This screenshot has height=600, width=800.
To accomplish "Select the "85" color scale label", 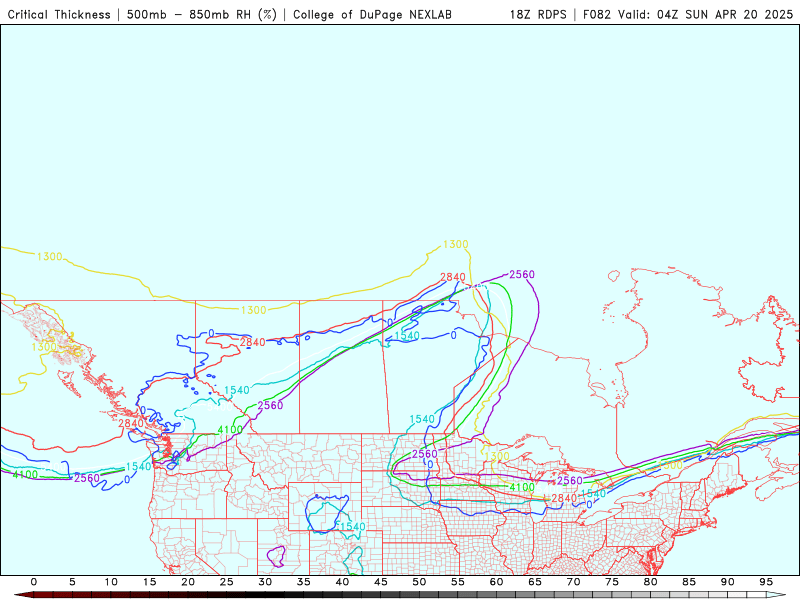I will [689, 582].
